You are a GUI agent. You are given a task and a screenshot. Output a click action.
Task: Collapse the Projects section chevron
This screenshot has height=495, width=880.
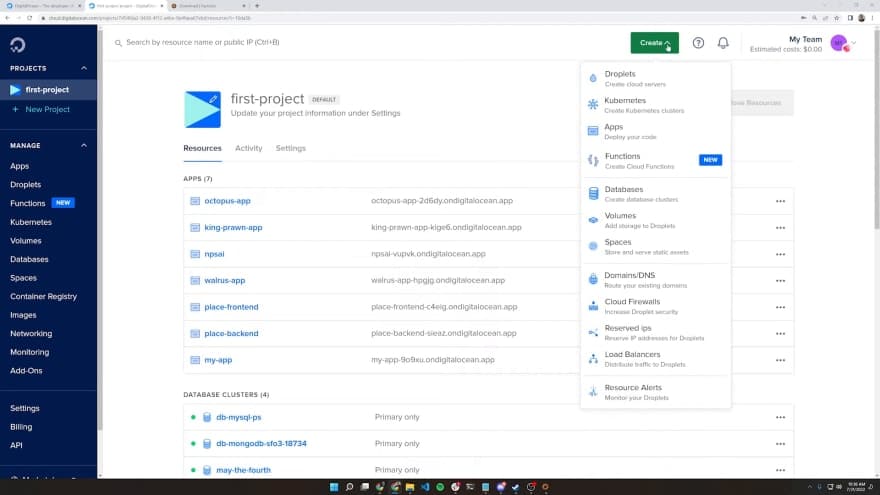pos(84,68)
